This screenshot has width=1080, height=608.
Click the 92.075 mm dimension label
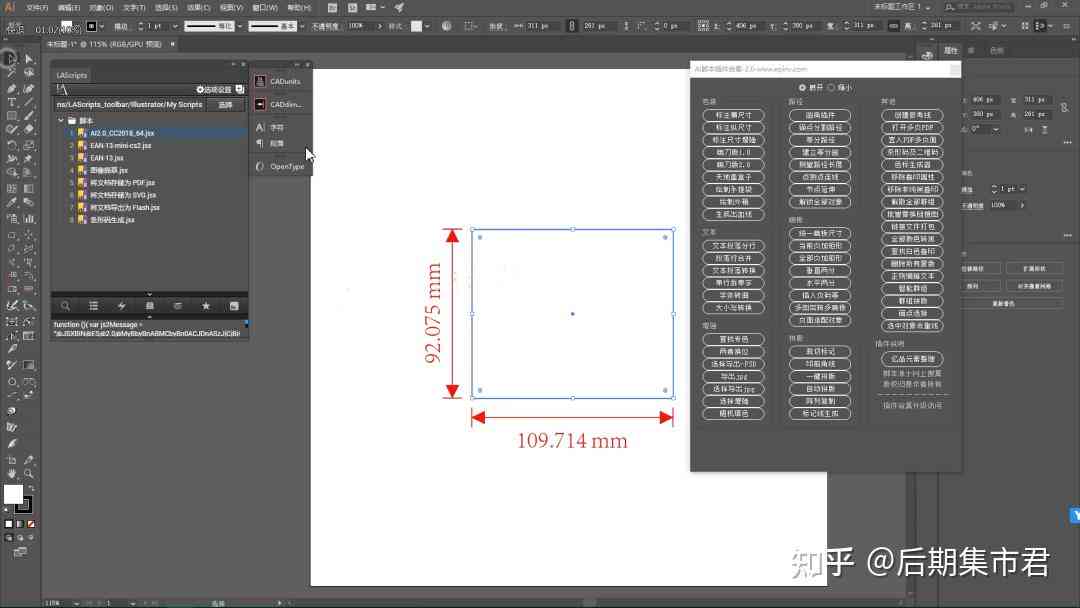(x=433, y=313)
